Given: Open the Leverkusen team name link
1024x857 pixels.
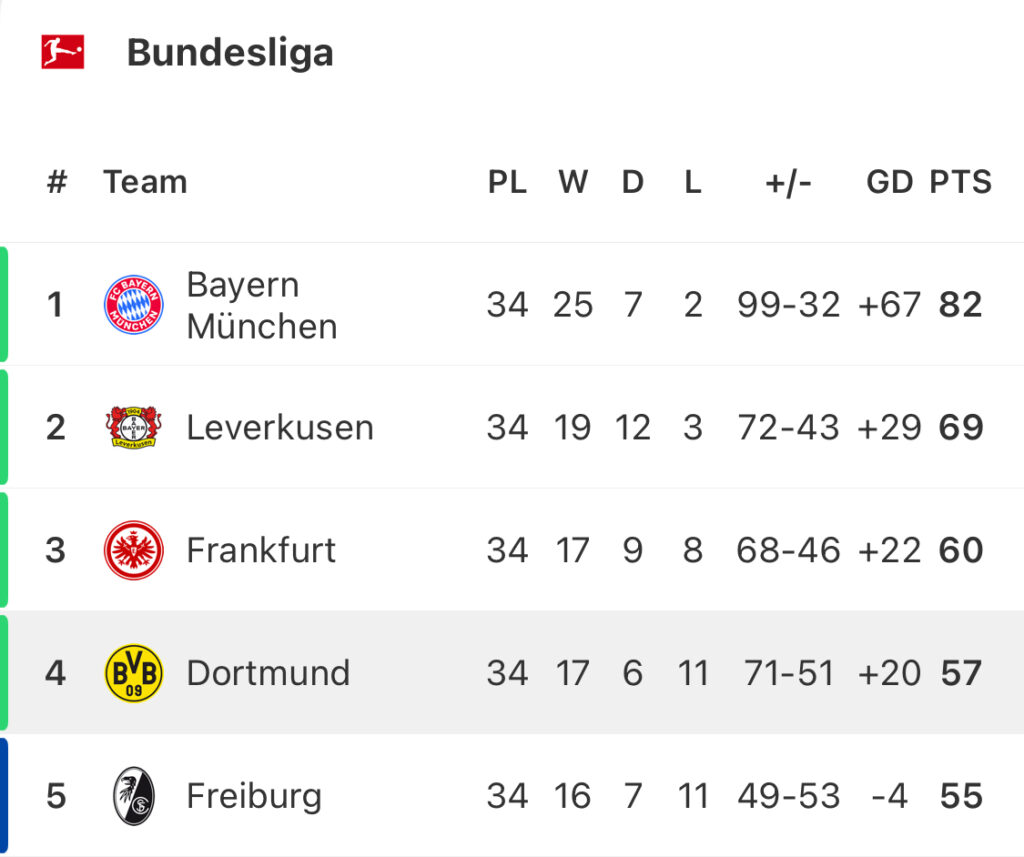Looking at the screenshot, I should [280, 428].
